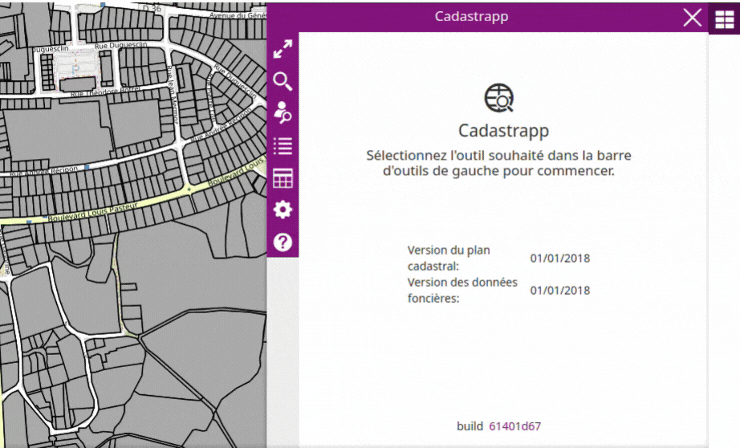
Task: Click the cadastral plan version date 01/01/2018
Action: tap(560, 258)
